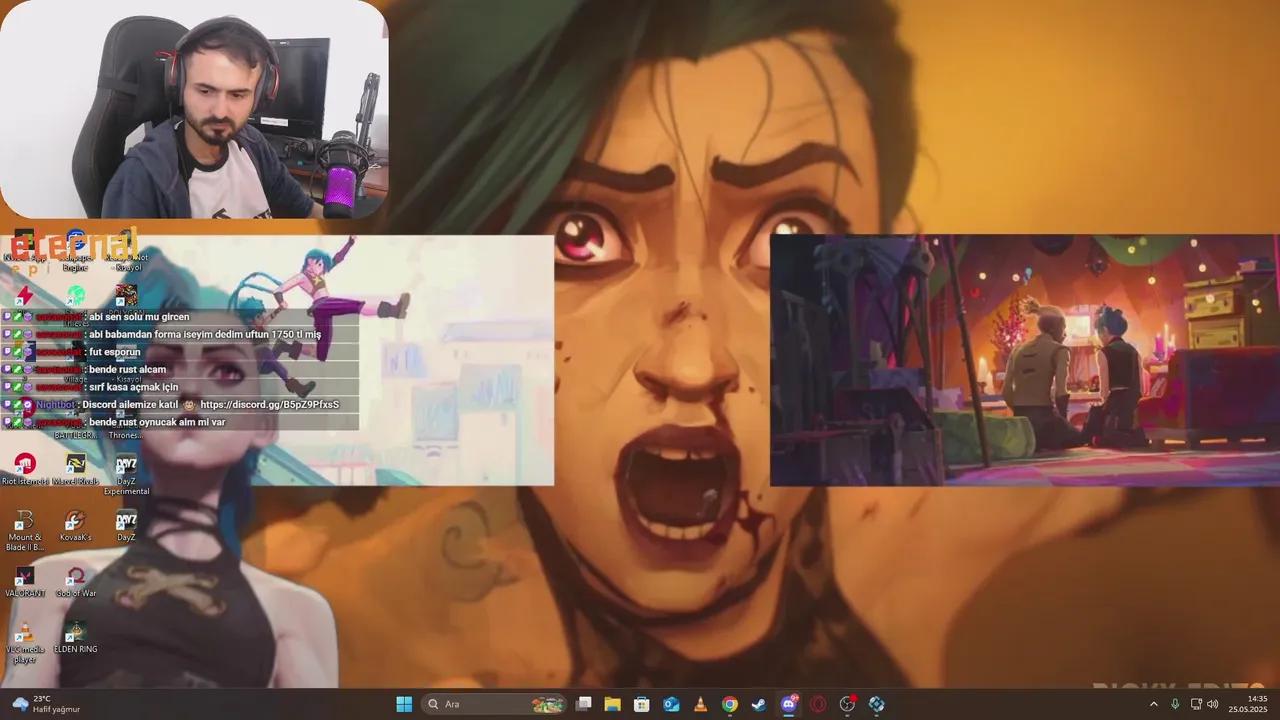Open OBS Studio from the taskbar
1280x720 pixels.
[847, 704]
